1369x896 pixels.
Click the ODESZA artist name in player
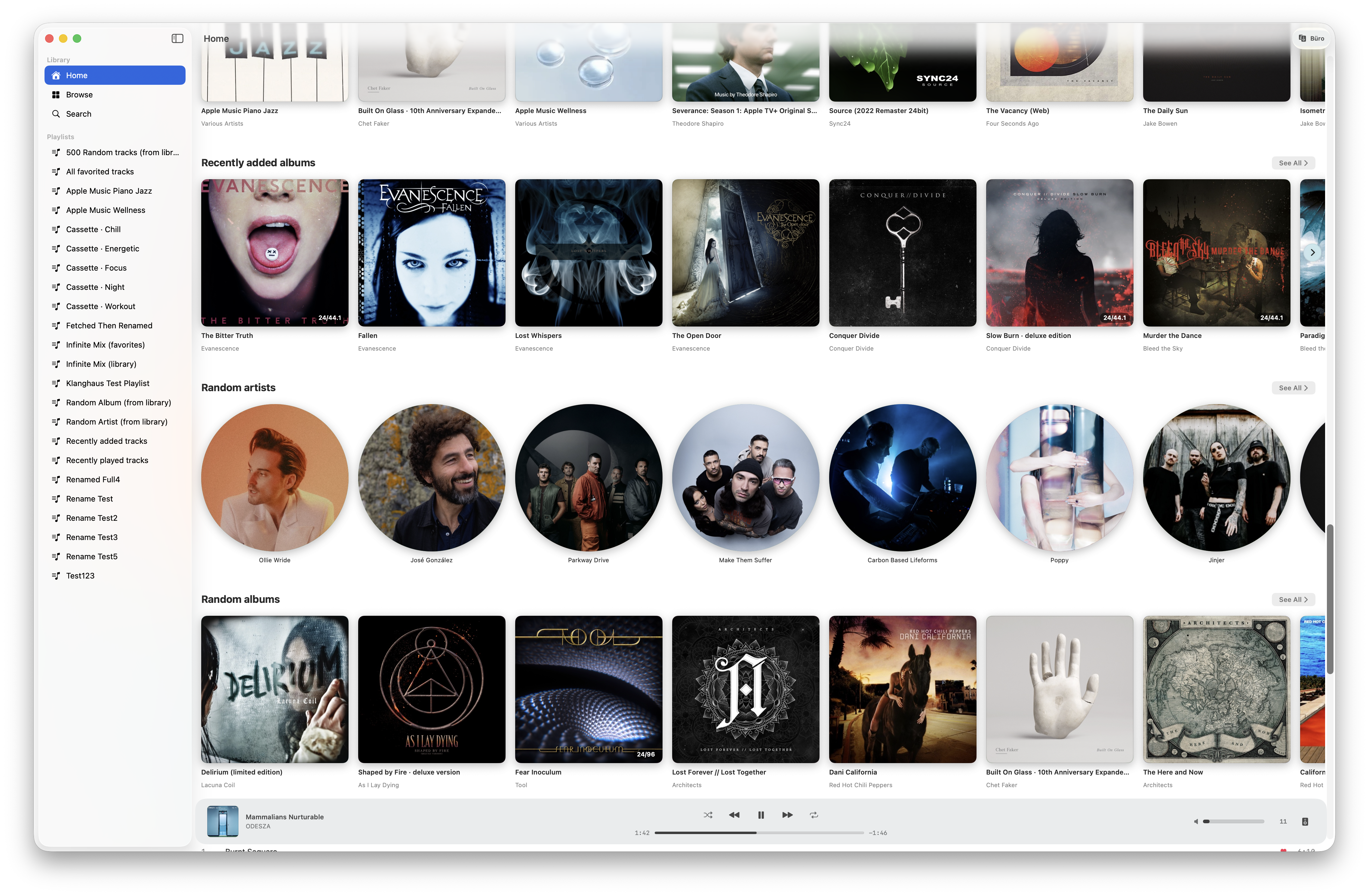258,827
